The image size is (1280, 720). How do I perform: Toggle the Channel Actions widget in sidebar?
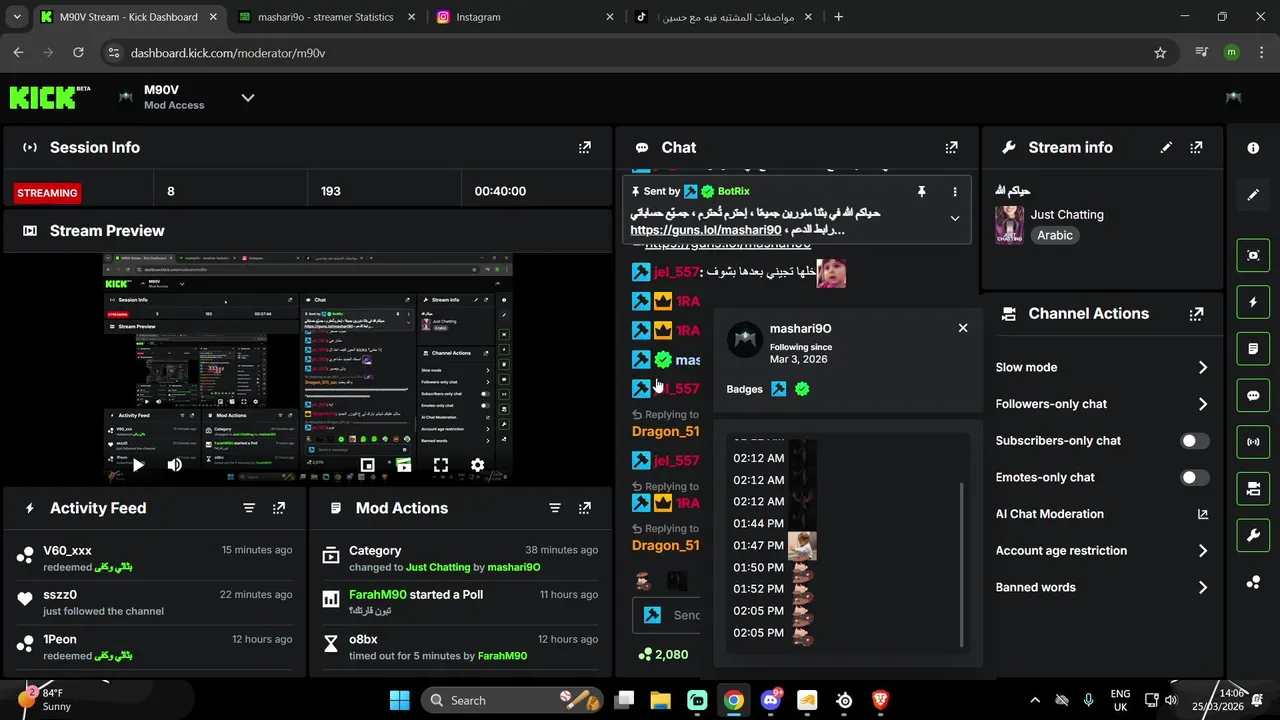pyautogui.click(x=1253, y=489)
